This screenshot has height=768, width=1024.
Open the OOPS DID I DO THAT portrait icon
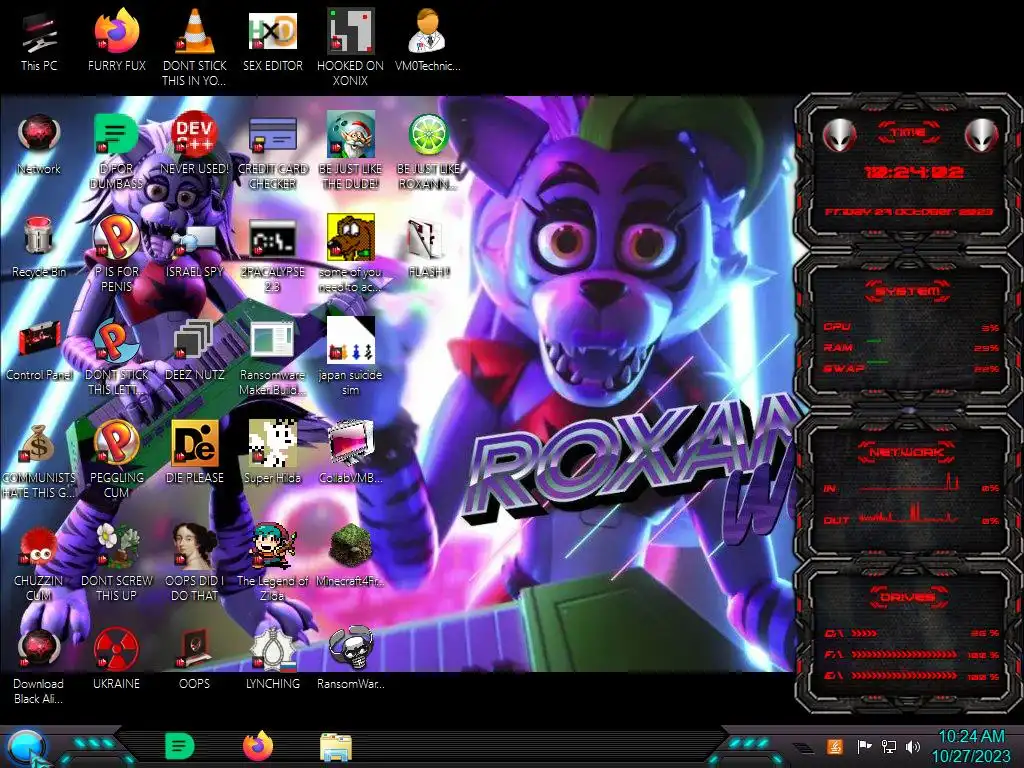tap(195, 563)
